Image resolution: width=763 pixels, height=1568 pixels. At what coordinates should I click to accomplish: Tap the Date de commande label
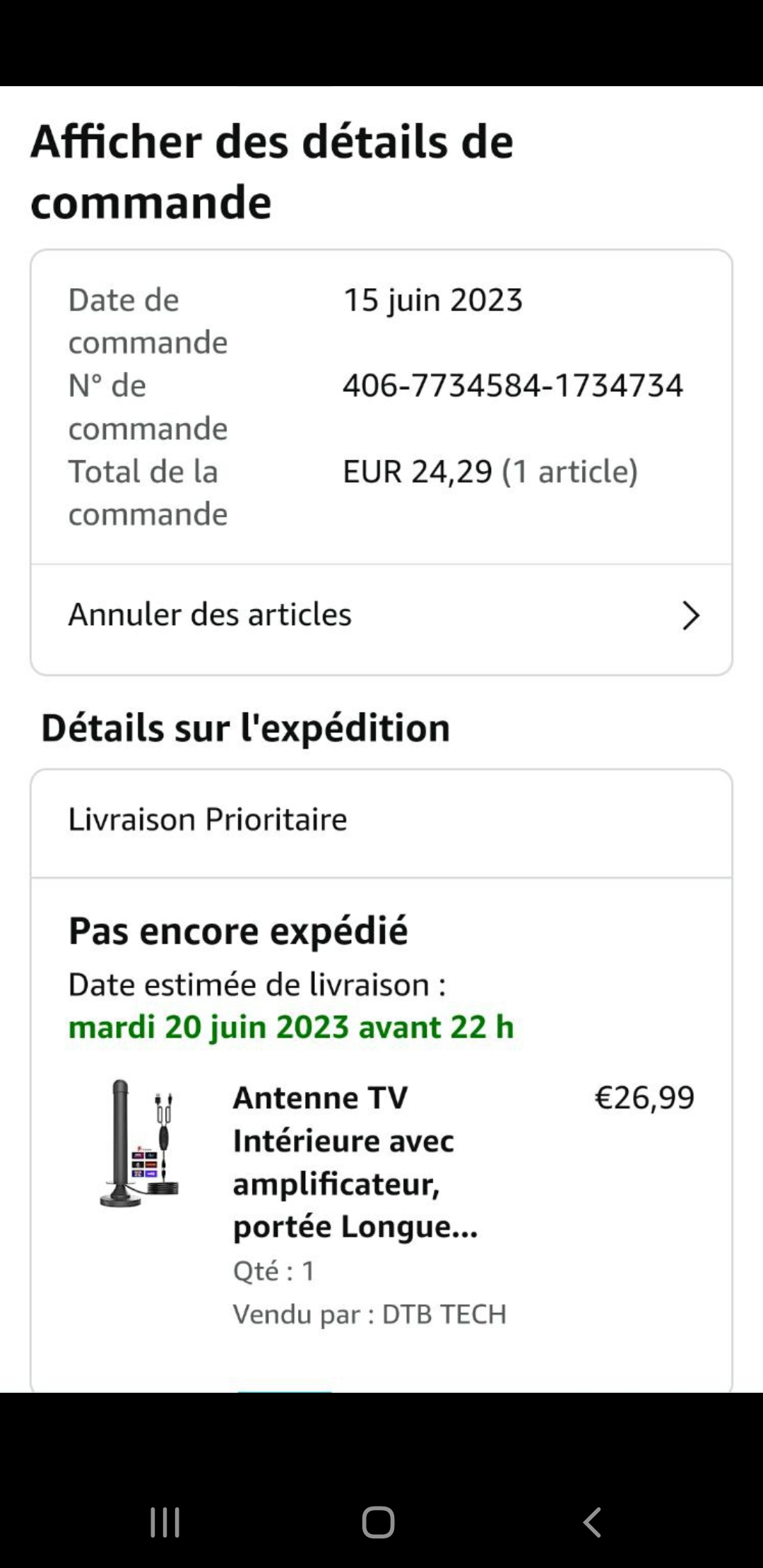148,321
